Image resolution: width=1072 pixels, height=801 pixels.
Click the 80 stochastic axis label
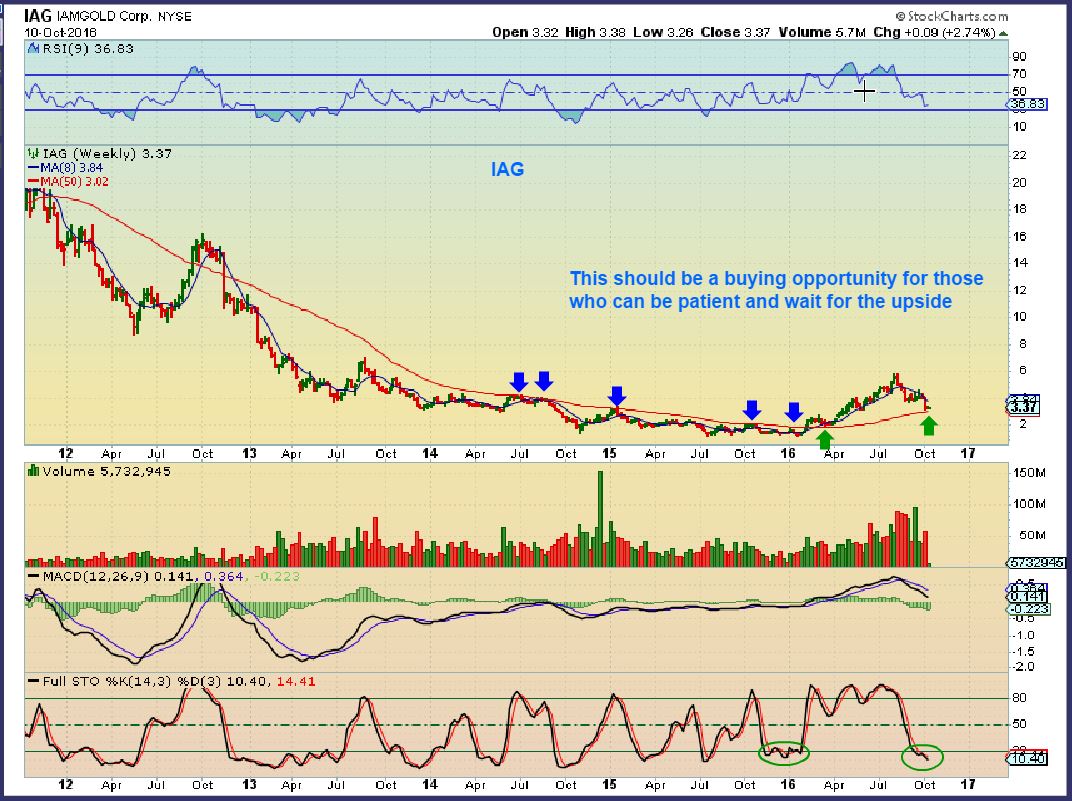[1019, 698]
